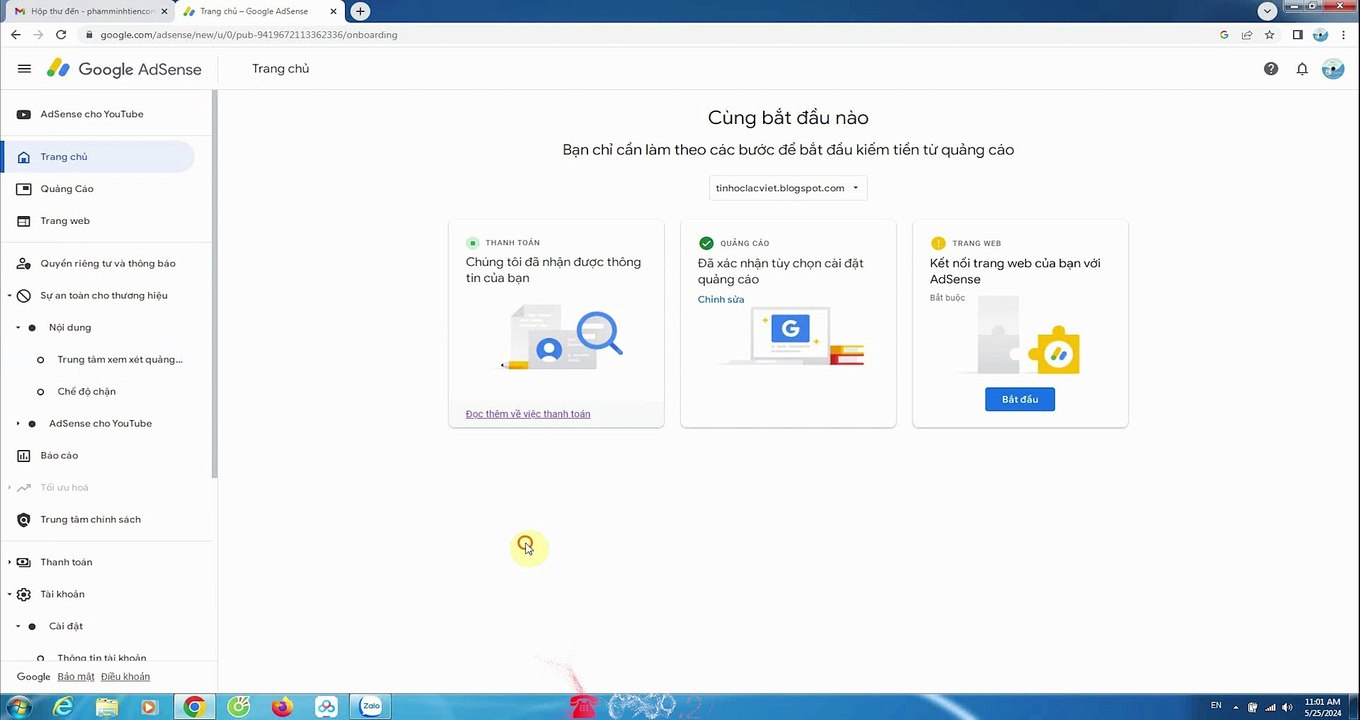Click the volume icon in system tray

[1287, 707]
